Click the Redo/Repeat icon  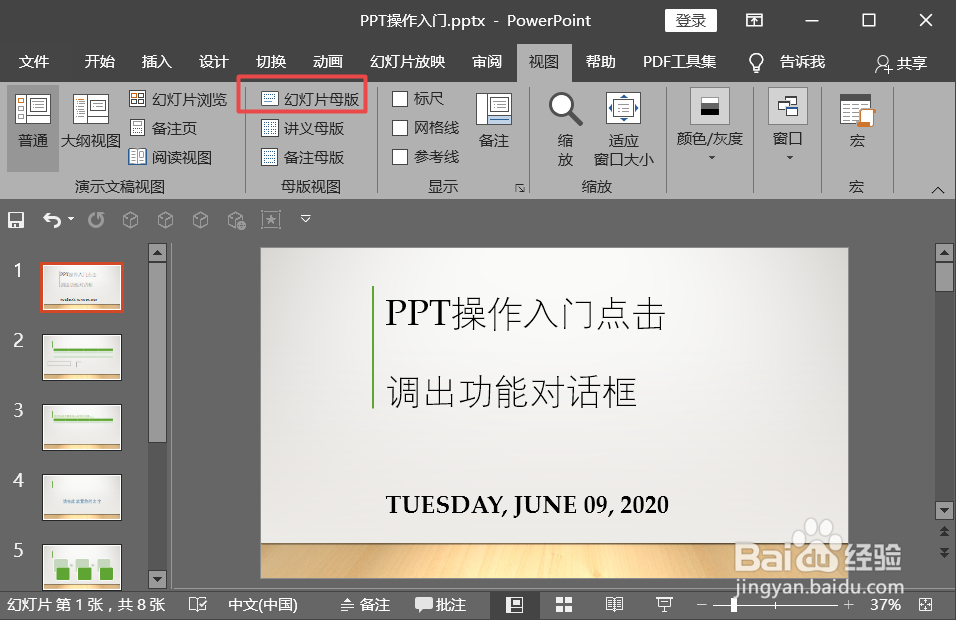pyautogui.click(x=96, y=219)
